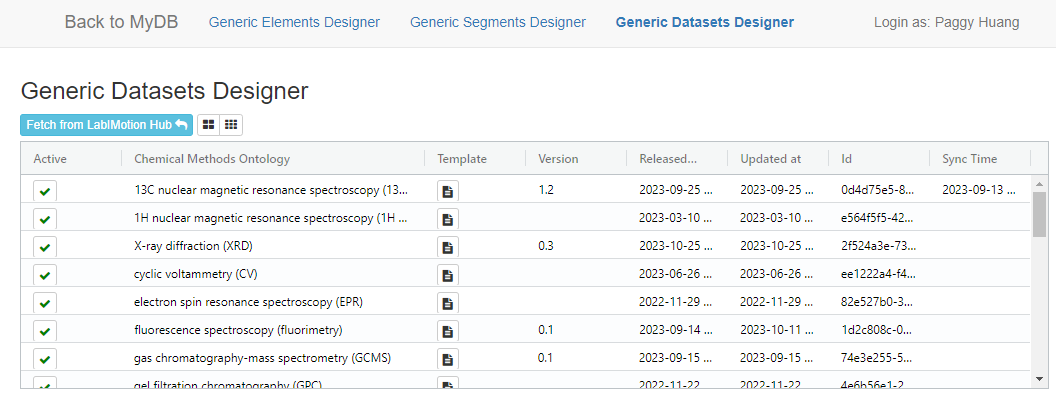Click Updated at 2023-10-11 cell
Viewport: 1056px width, 397px height.
pyautogui.click(x=778, y=330)
